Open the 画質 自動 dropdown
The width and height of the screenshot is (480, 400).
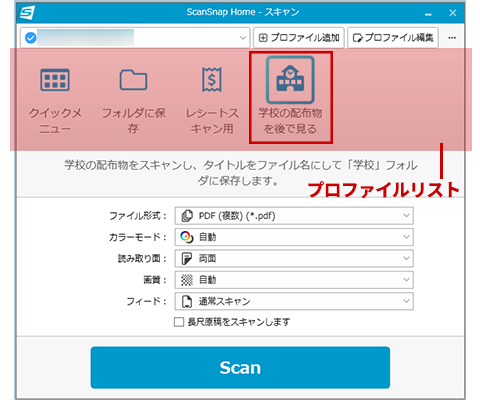(x=294, y=280)
